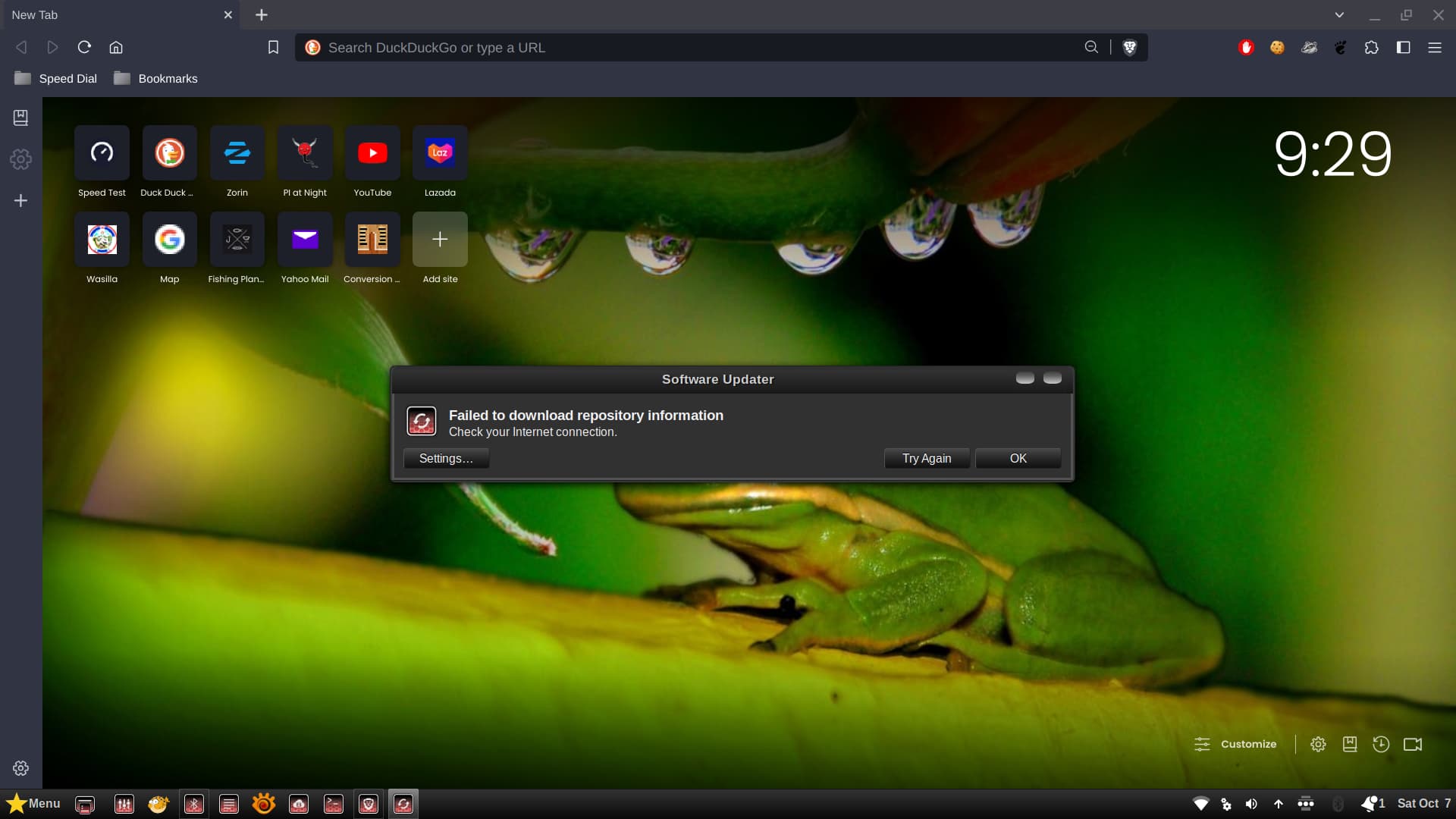Open the terminal from taskbar
The image size is (1456, 819).
334,804
